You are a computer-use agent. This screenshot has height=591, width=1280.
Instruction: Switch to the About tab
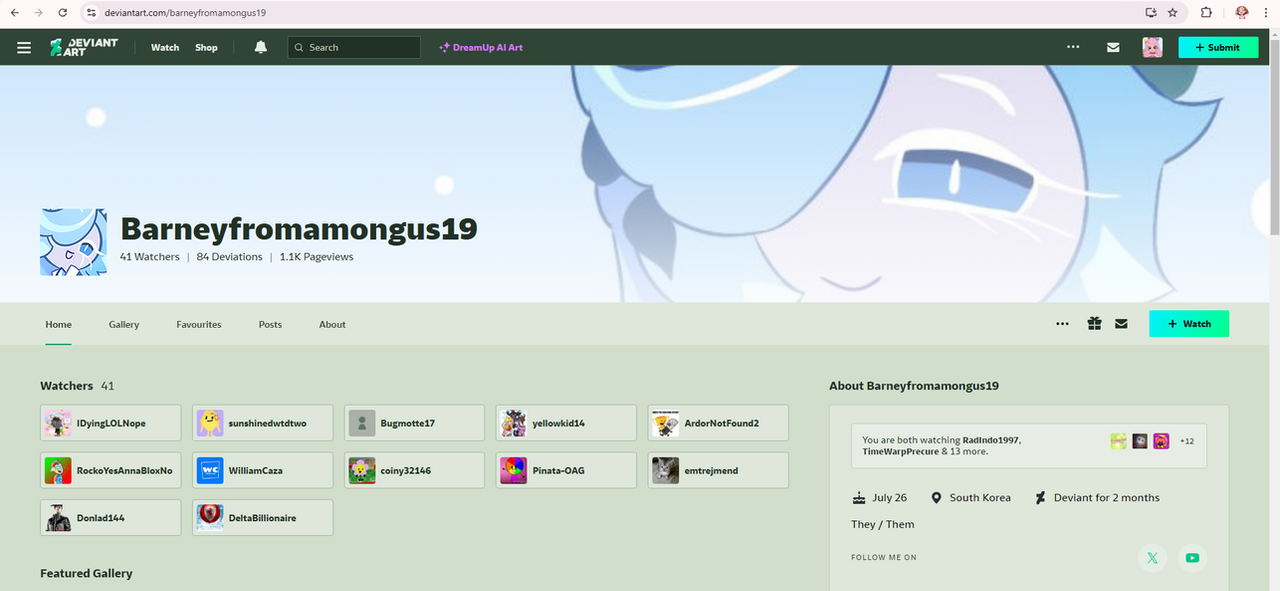(x=332, y=324)
